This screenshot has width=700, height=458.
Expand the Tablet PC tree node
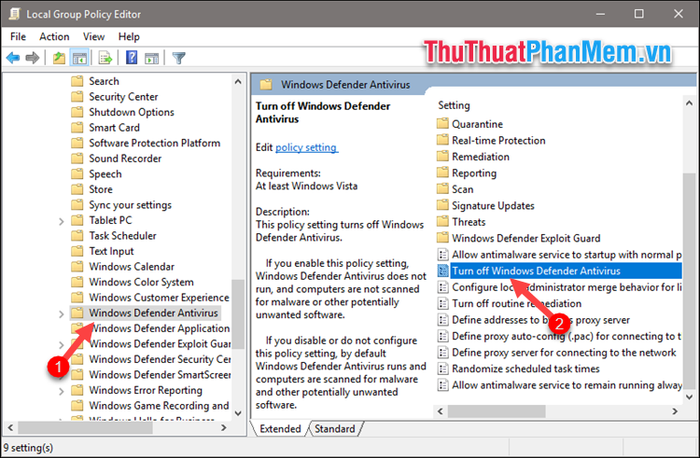point(61,221)
